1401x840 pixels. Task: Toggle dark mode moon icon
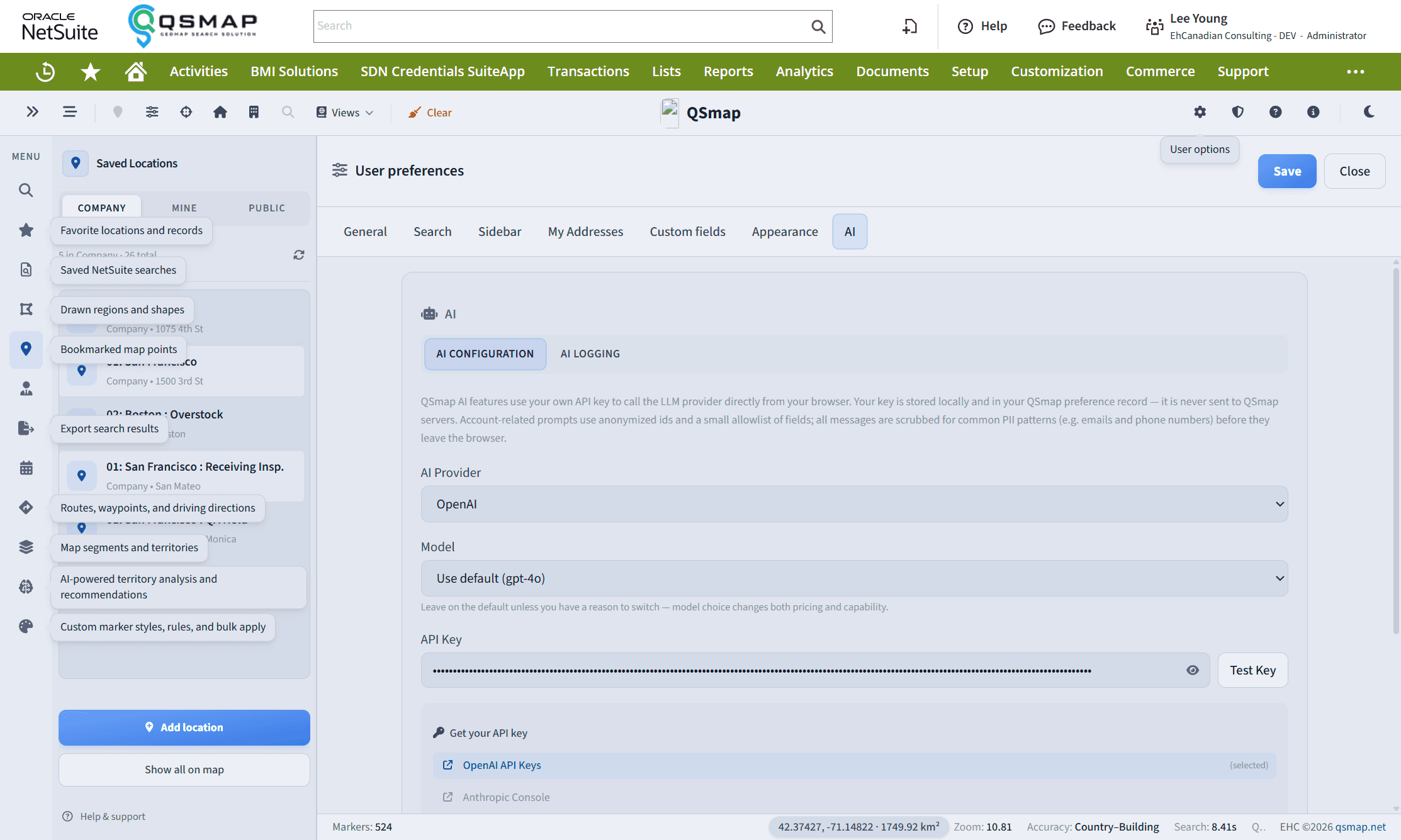click(x=1369, y=112)
